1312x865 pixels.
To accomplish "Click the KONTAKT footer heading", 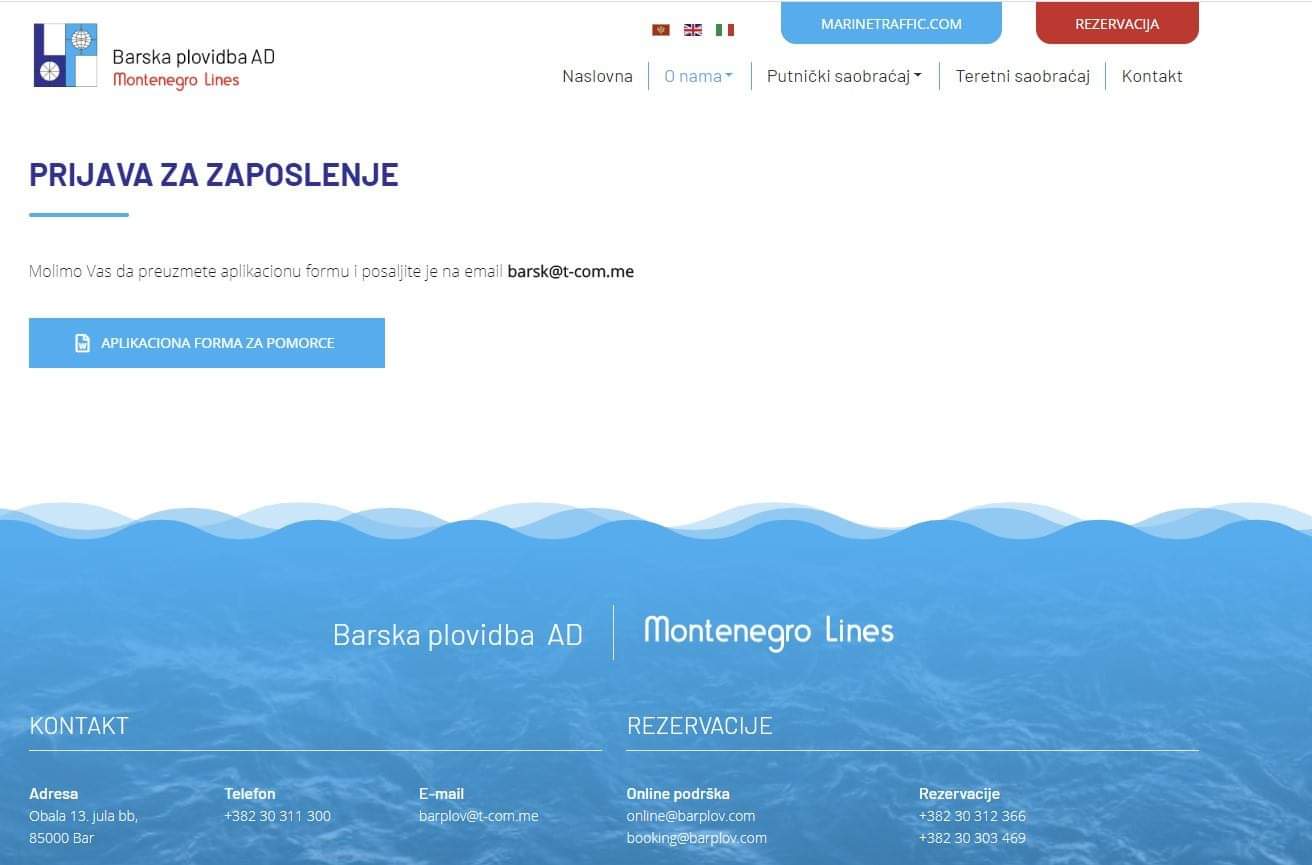I will (x=79, y=726).
